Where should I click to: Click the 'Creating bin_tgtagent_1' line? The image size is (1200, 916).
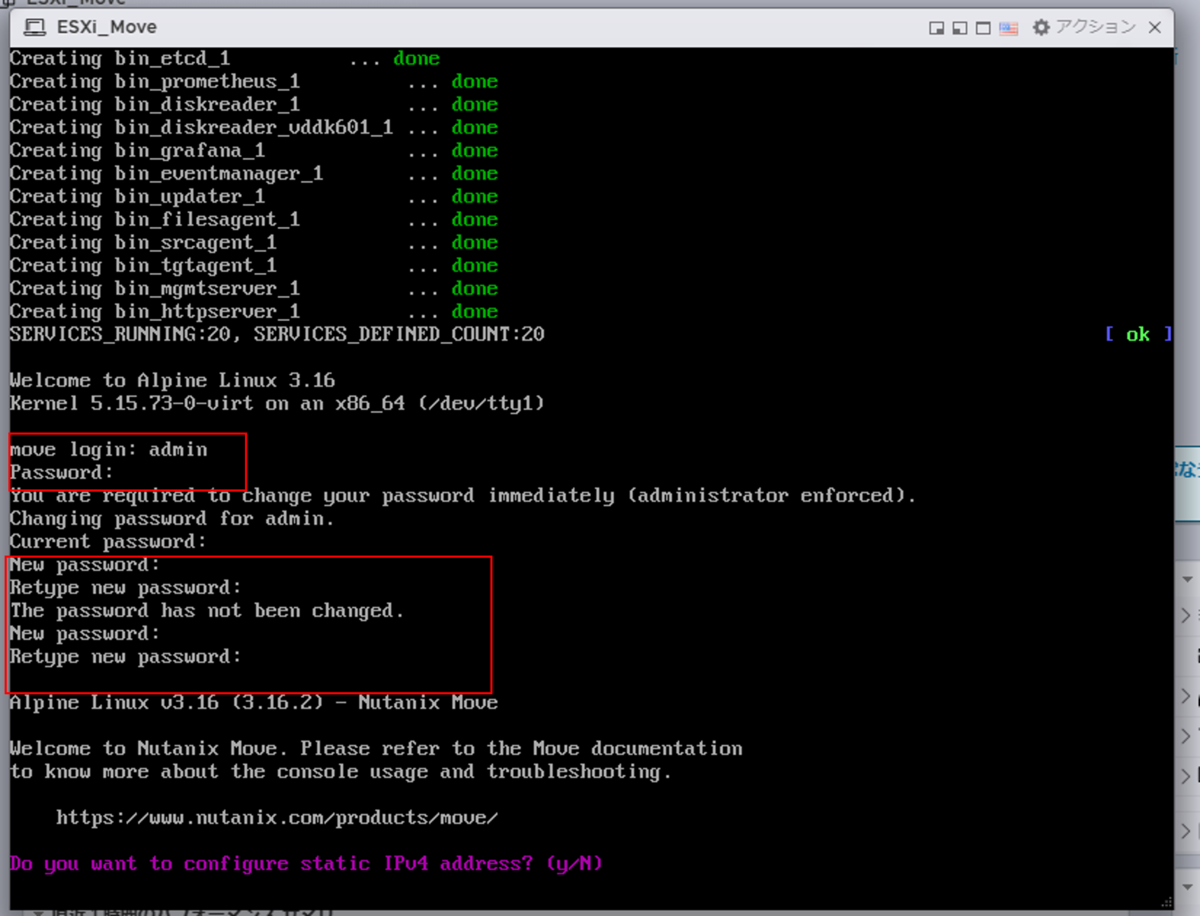pos(254,265)
